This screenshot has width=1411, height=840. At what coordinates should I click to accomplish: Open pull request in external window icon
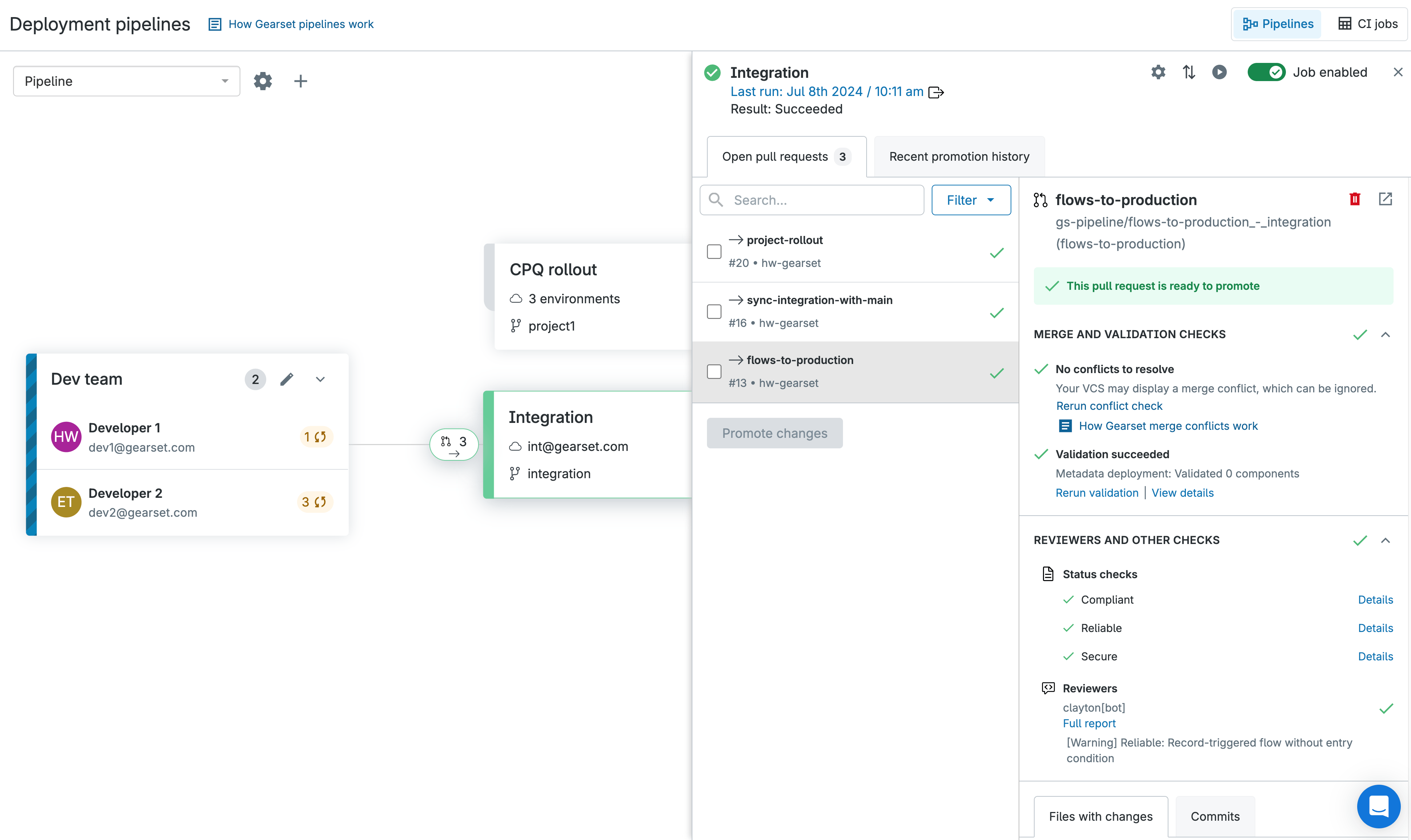[x=1385, y=199]
